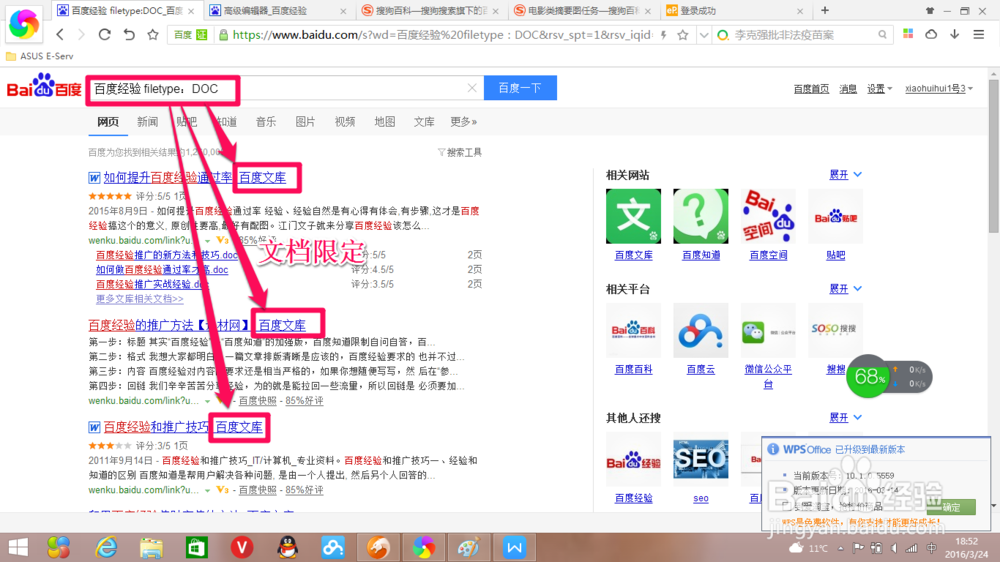
Task: Open 搜索工具 filter tools
Action: click(460, 152)
